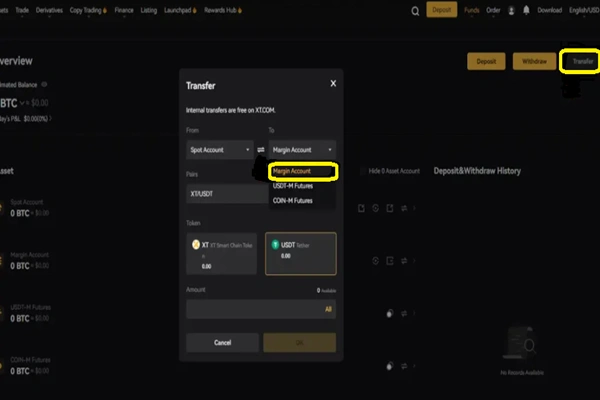Open the notifications bell icon
Image resolution: width=600 pixels, height=400 pixels.
click(526, 10)
